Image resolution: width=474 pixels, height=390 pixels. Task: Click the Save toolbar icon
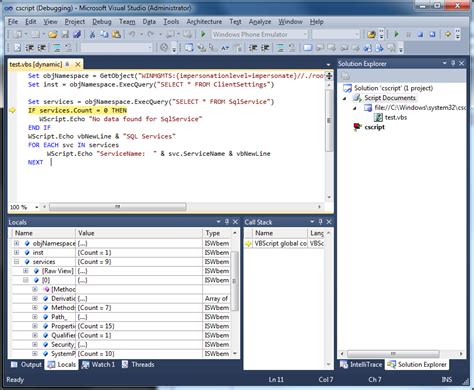[65, 34]
